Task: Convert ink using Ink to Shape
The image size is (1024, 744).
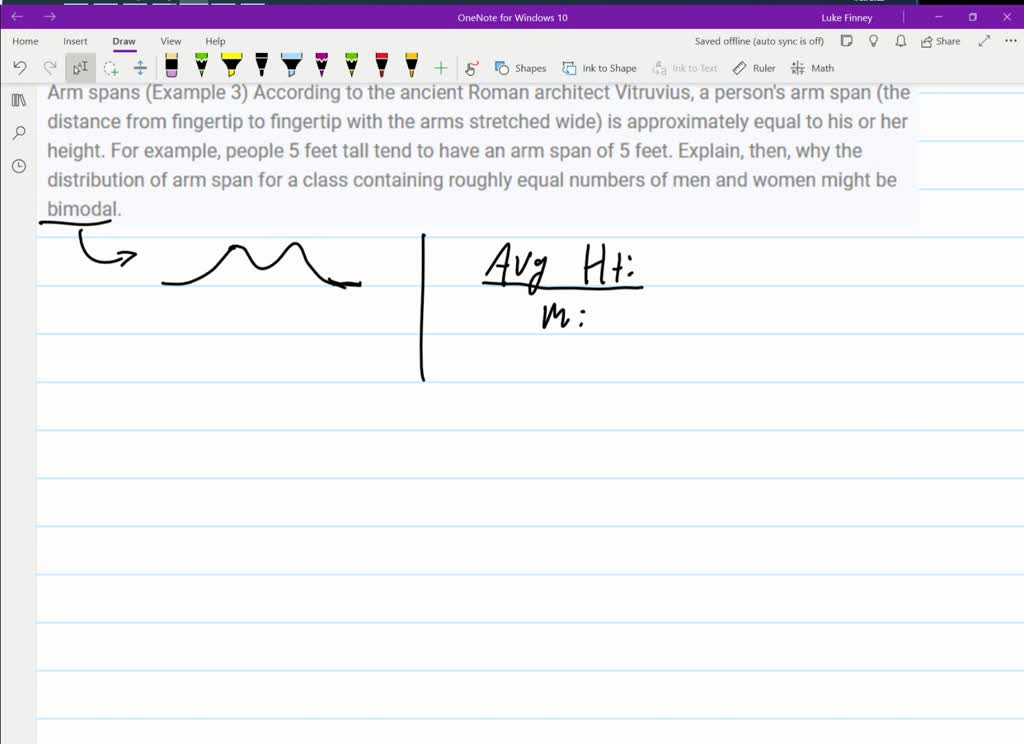Action: point(599,68)
